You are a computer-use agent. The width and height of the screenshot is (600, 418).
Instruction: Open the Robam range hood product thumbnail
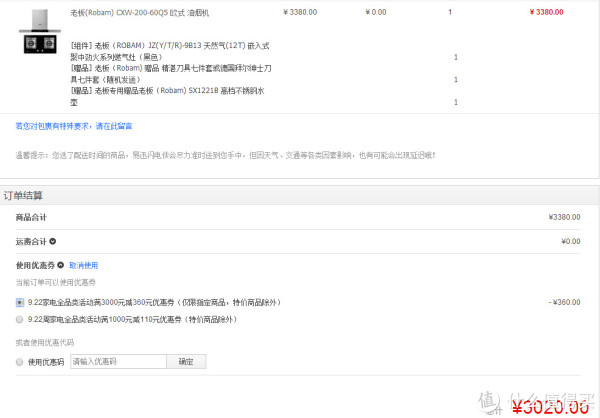coord(40,31)
